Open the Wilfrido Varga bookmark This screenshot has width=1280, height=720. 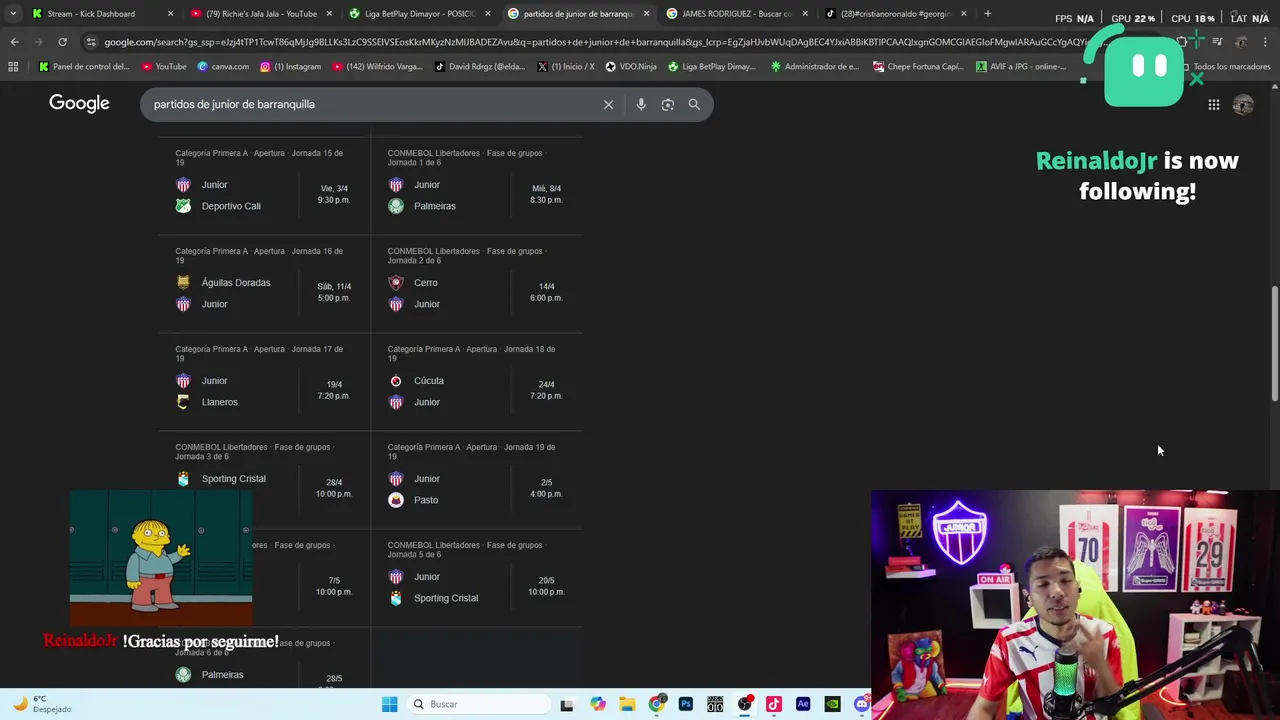[x=377, y=66]
